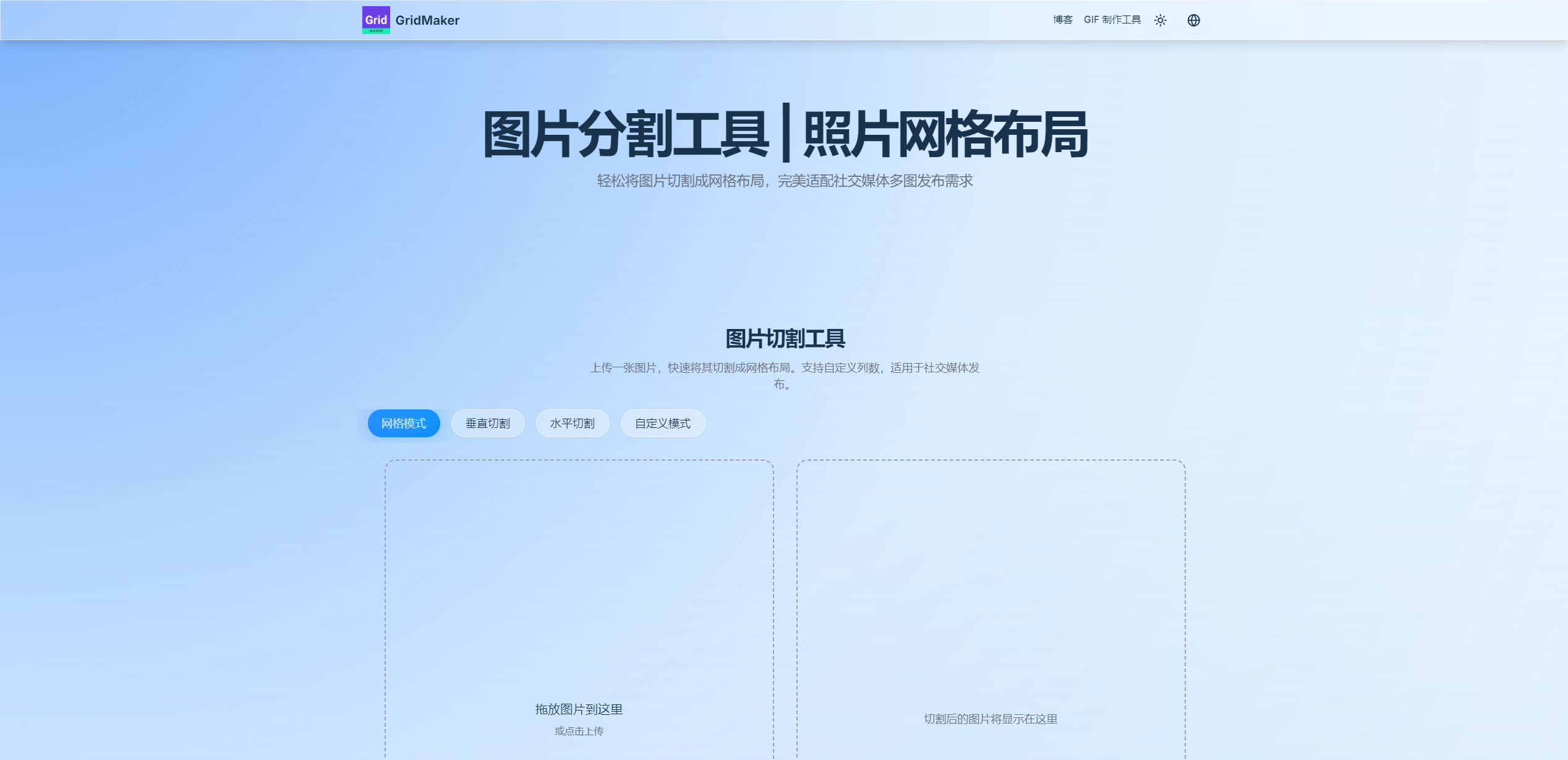The height and width of the screenshot is (760, 1568).
Task: Select 网格模式 cutting mode
Action: pyautogui.click(x=403, y=423)
